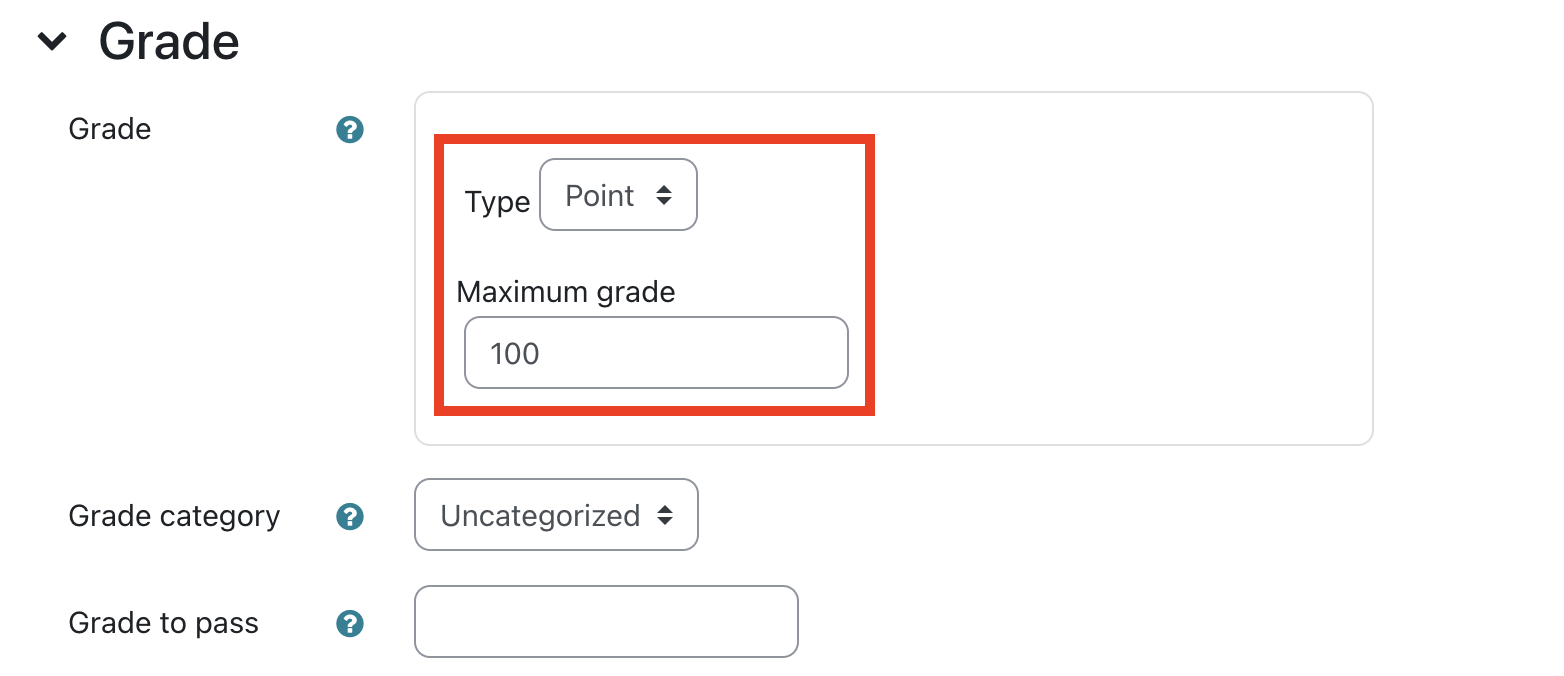Open the grade Type dropdown

617,195
